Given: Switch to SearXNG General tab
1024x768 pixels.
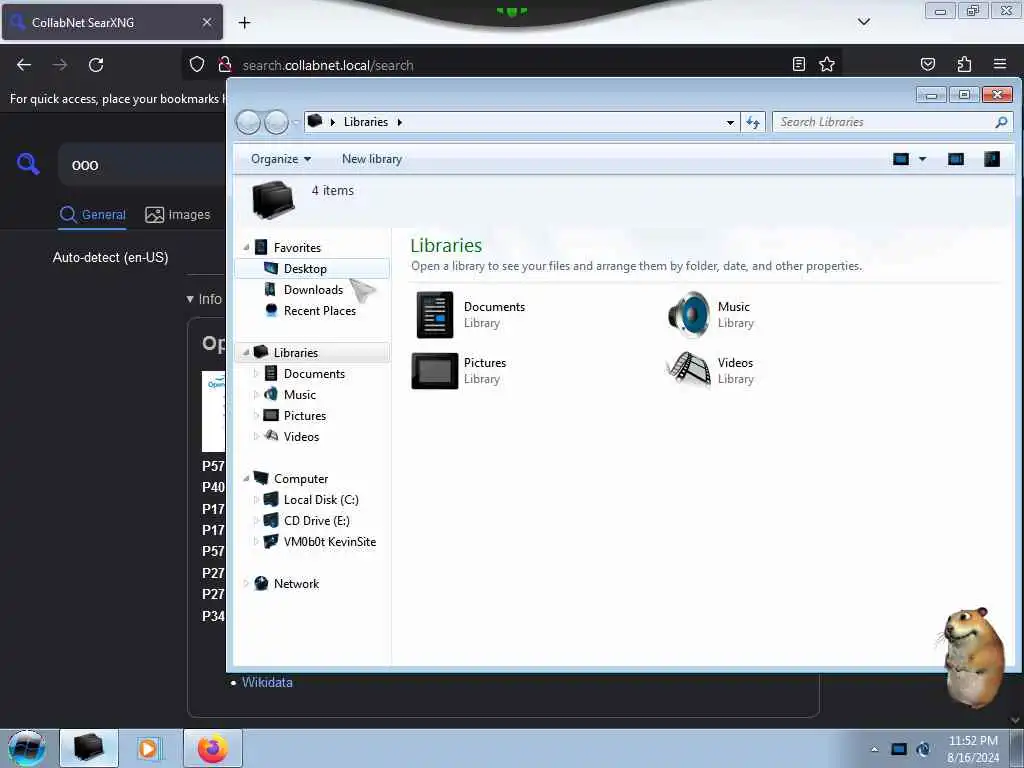Looking at the screenshot, I should (x=92, y=215).
